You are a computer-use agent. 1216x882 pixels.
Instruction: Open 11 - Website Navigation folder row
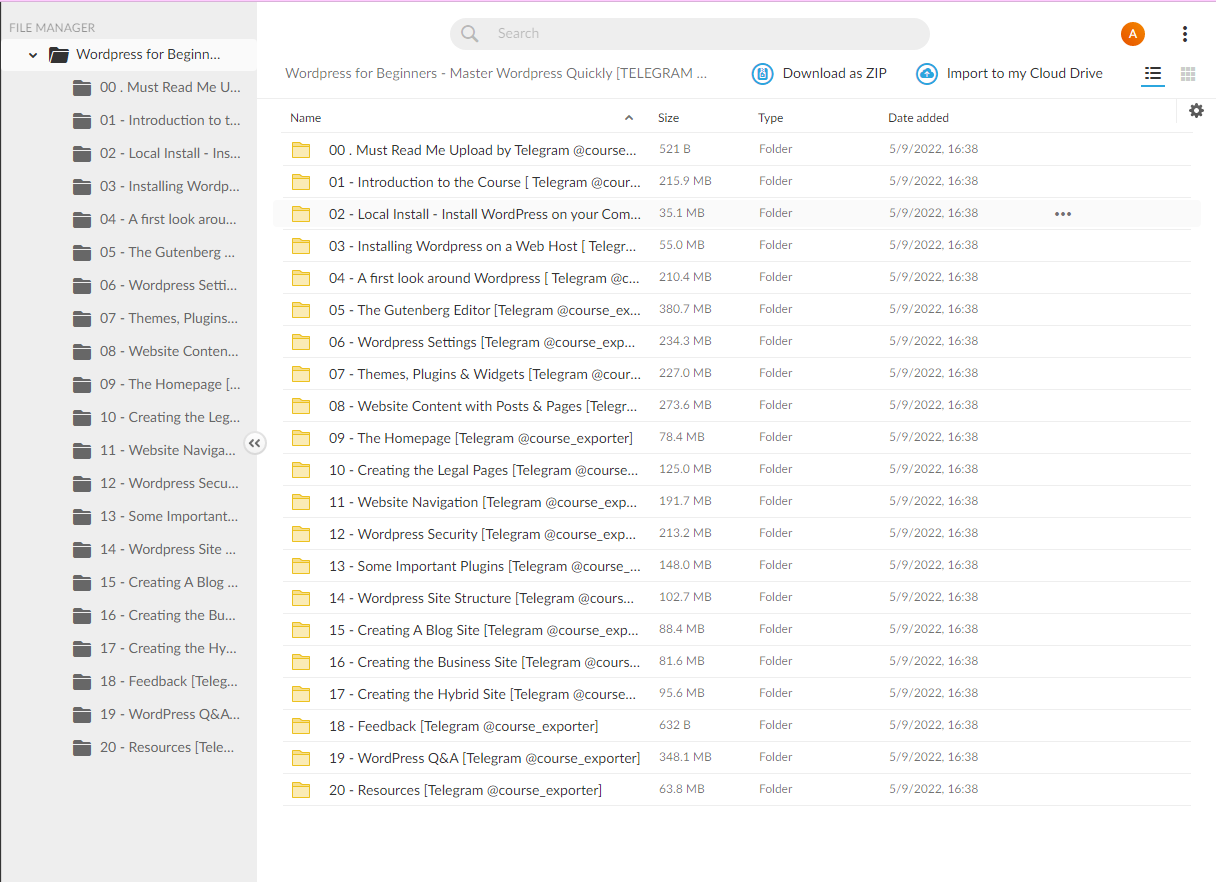tap(736, 502)
